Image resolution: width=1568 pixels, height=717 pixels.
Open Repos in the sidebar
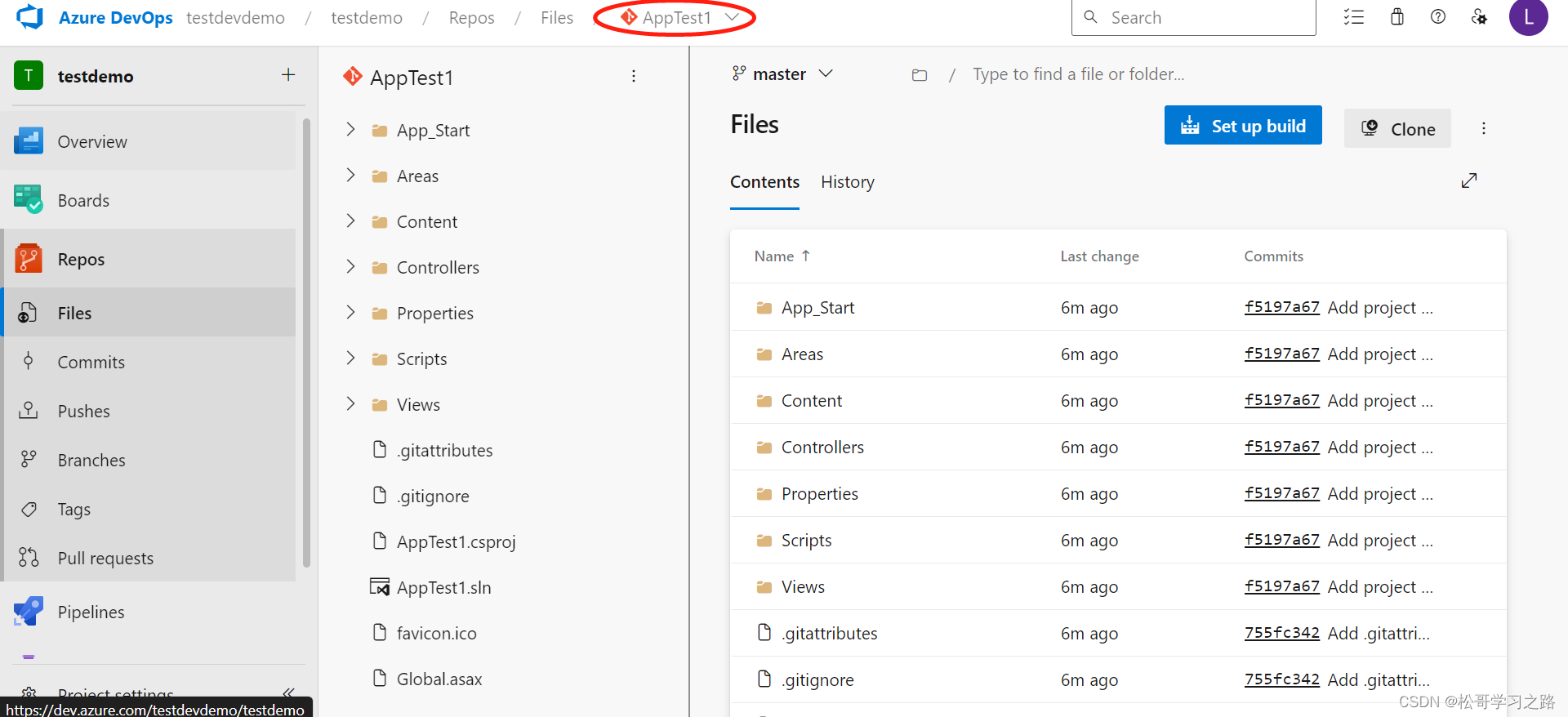click(149, 259)
